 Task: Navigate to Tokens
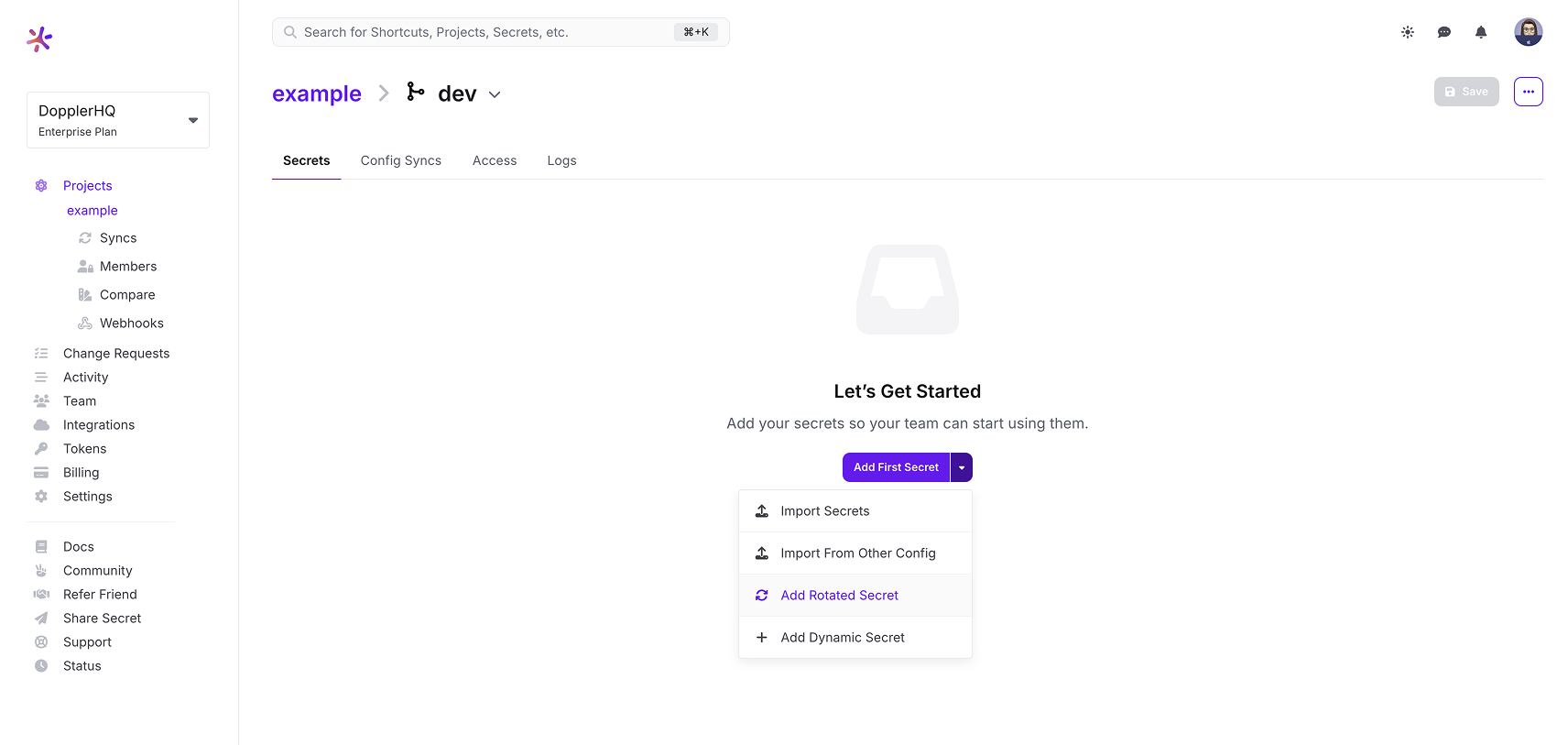[x=85, y=449]
